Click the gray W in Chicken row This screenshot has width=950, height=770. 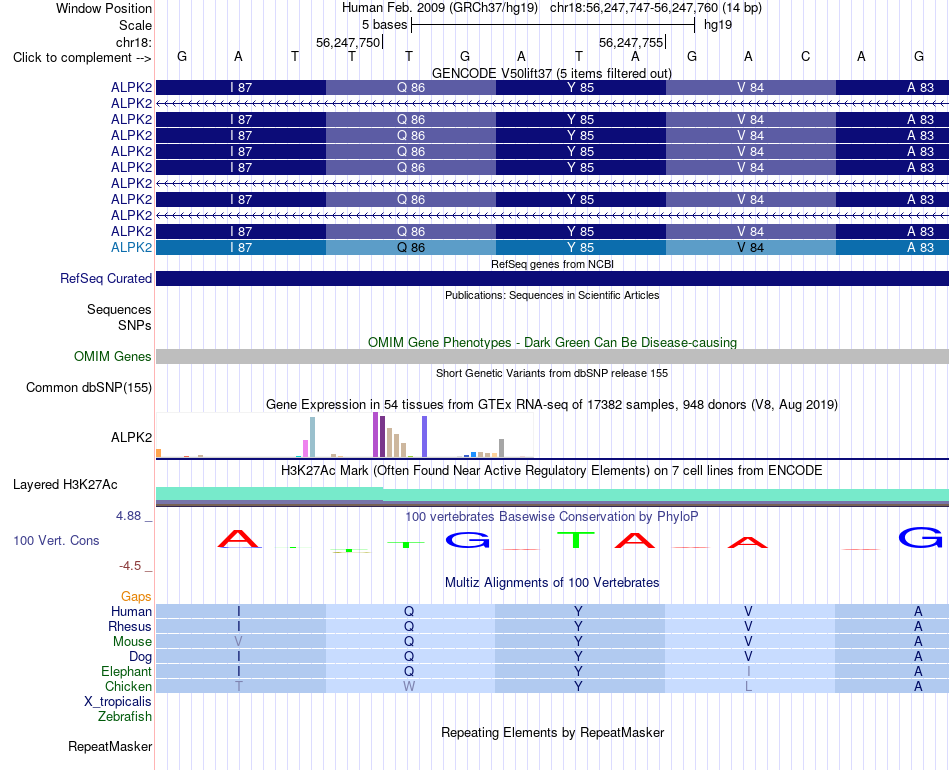click(x=409, y=686)
